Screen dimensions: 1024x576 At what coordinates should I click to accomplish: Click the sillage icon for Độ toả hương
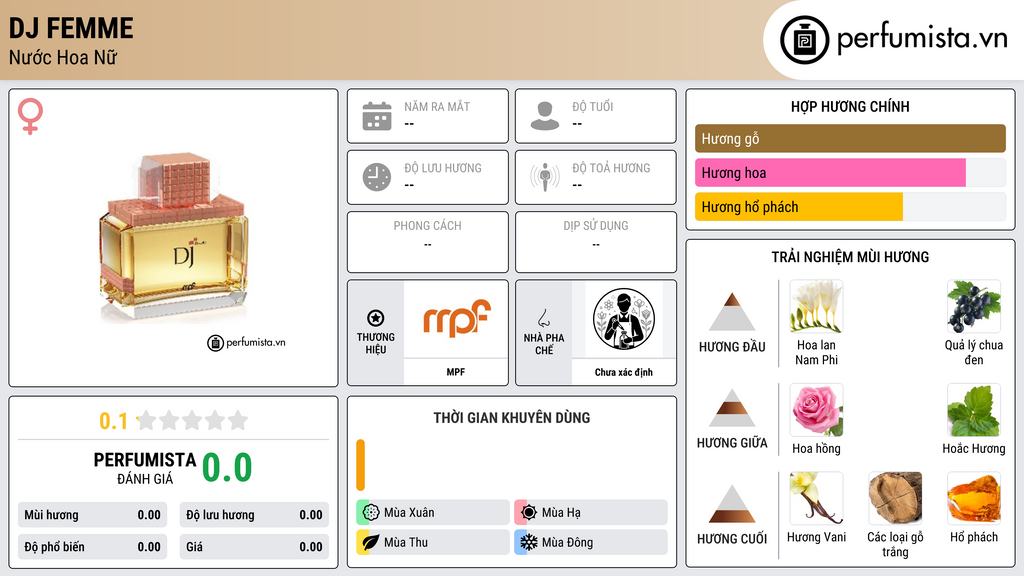click(x=545, y=177)
